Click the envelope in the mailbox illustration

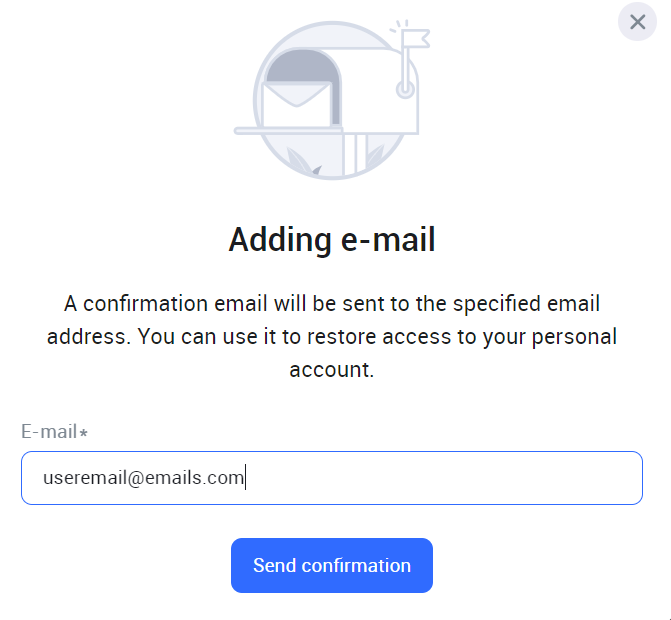coord(295,102)
